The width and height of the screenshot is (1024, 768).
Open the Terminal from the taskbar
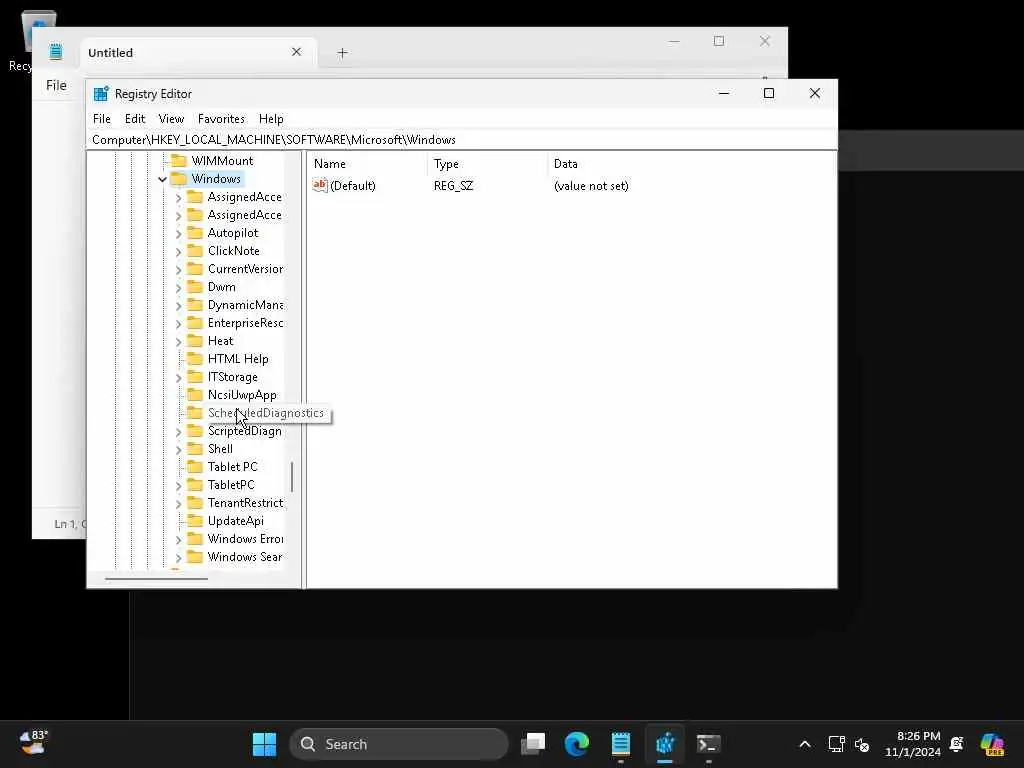[x=709, y=744]
